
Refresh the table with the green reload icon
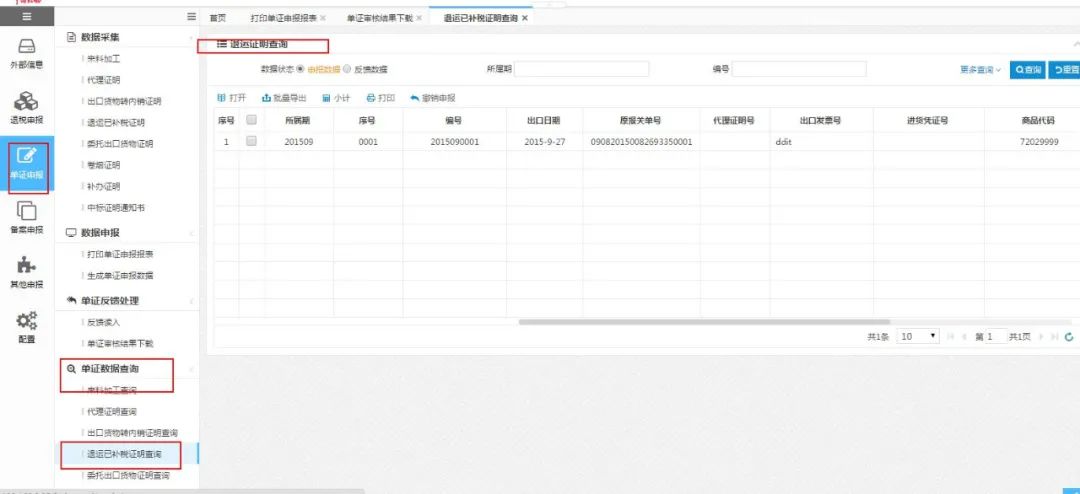click(1069, 337)
